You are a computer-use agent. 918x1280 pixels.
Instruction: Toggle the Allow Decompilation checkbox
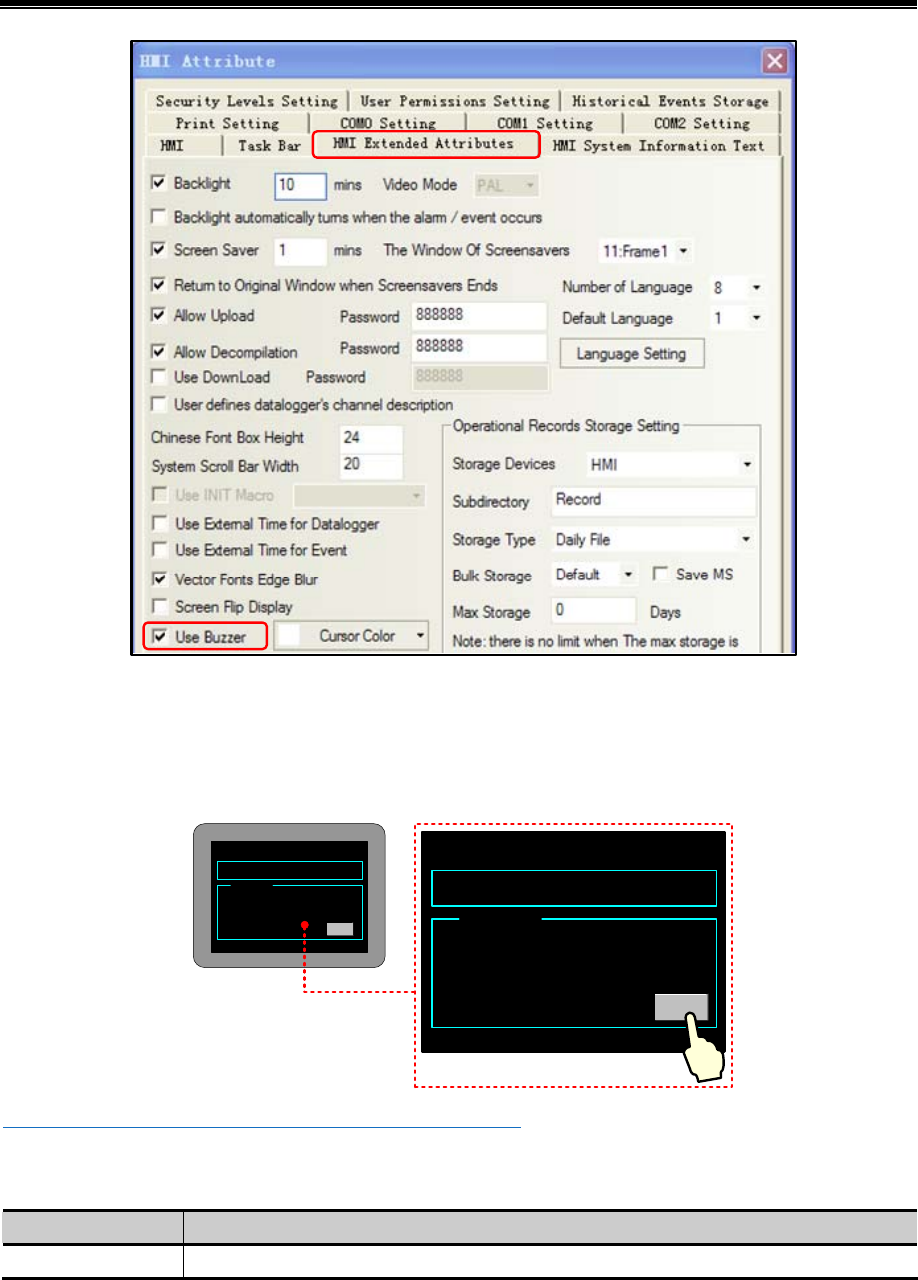pos(158,352)
